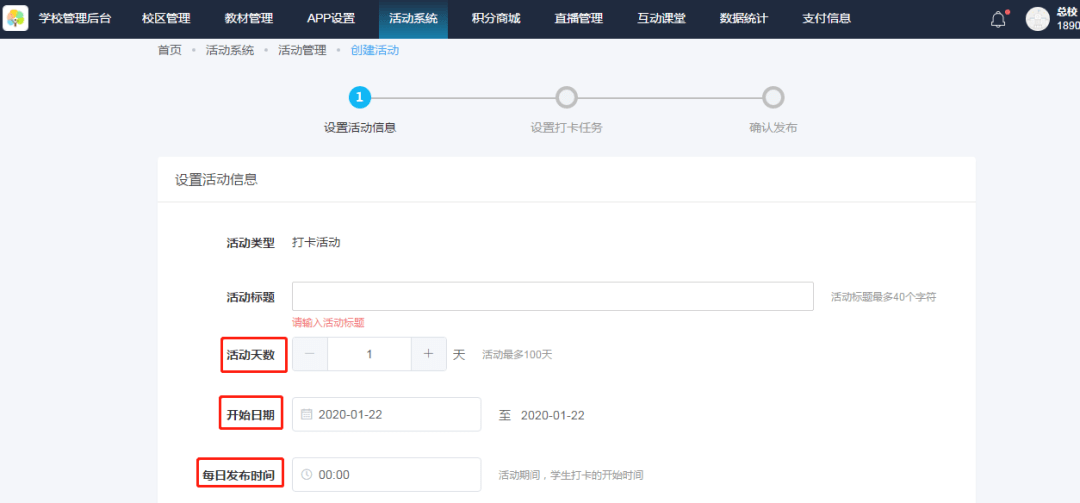This screenshot has width=1080, height=503.
Task: Open the APP设置 menu
Action: pos(331,19)
